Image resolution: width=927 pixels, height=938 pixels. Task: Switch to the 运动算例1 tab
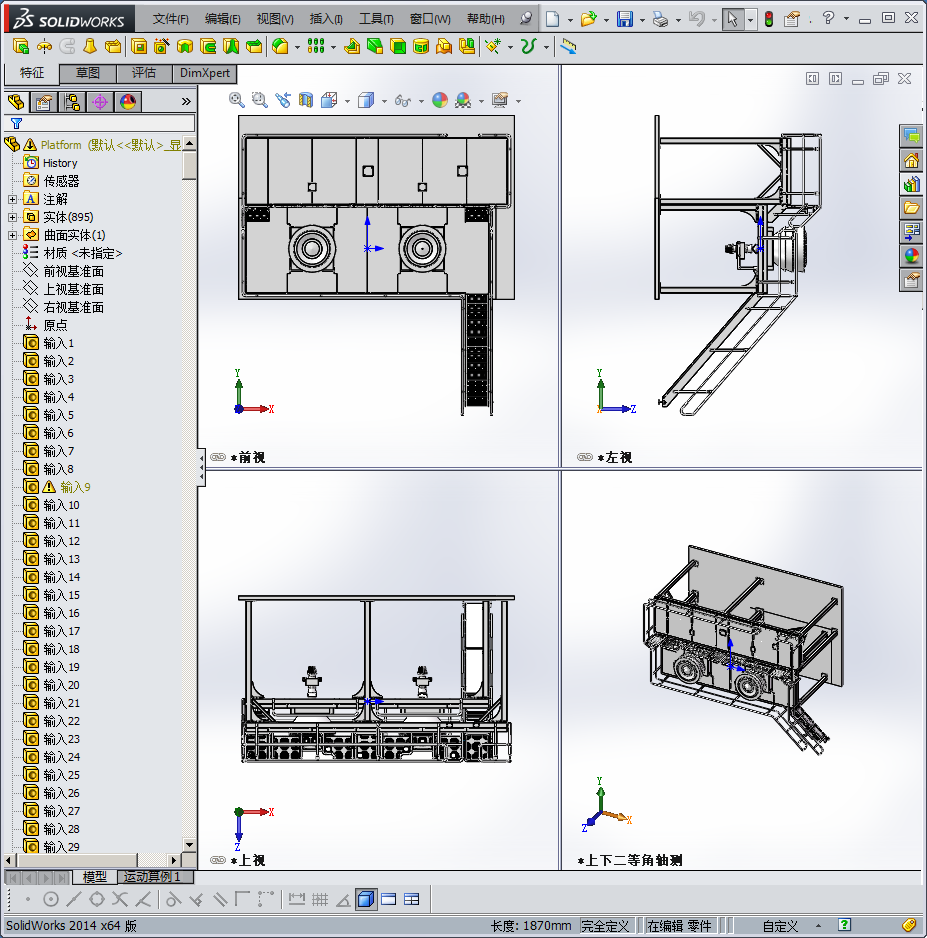point(152,877)
